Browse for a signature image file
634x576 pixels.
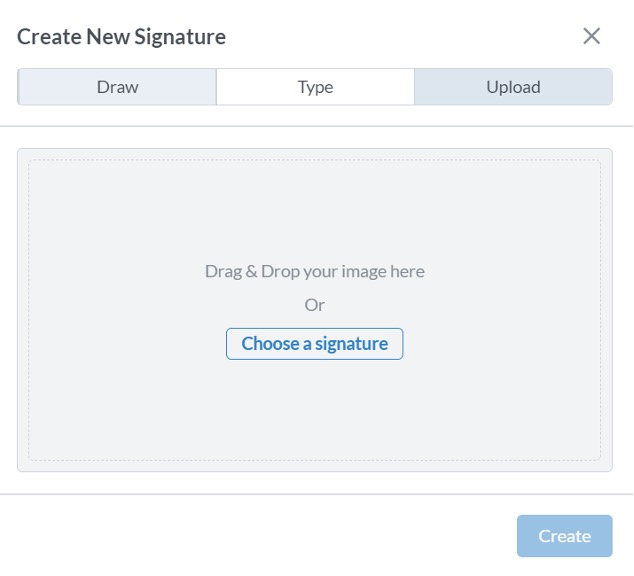(314, 344)
